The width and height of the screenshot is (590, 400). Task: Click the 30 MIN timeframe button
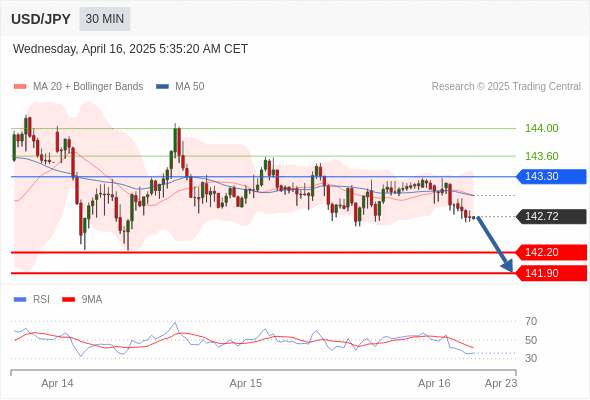pyautogui.click(x=105, y=19)
